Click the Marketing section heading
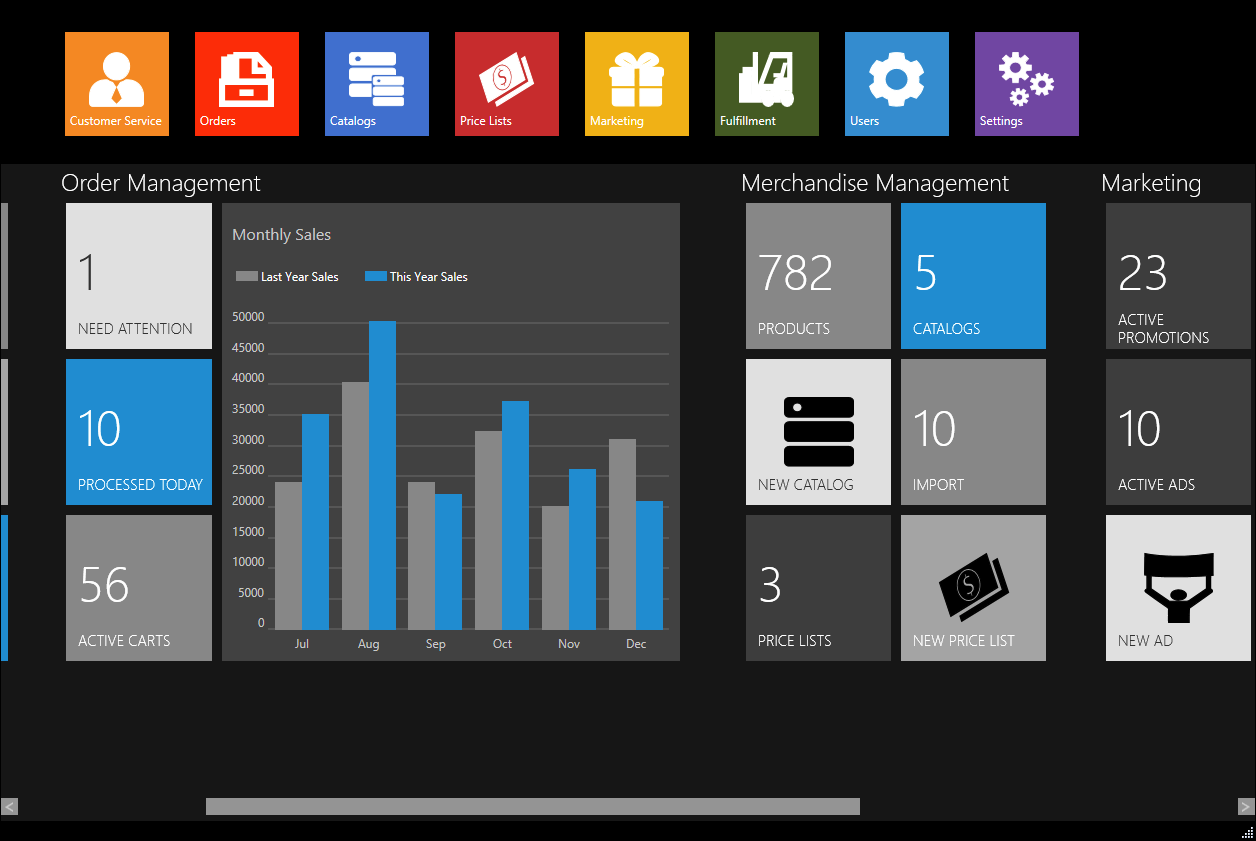This screenshot has height=841, width=1256. pyautogui.click(x=1151, y=183)
